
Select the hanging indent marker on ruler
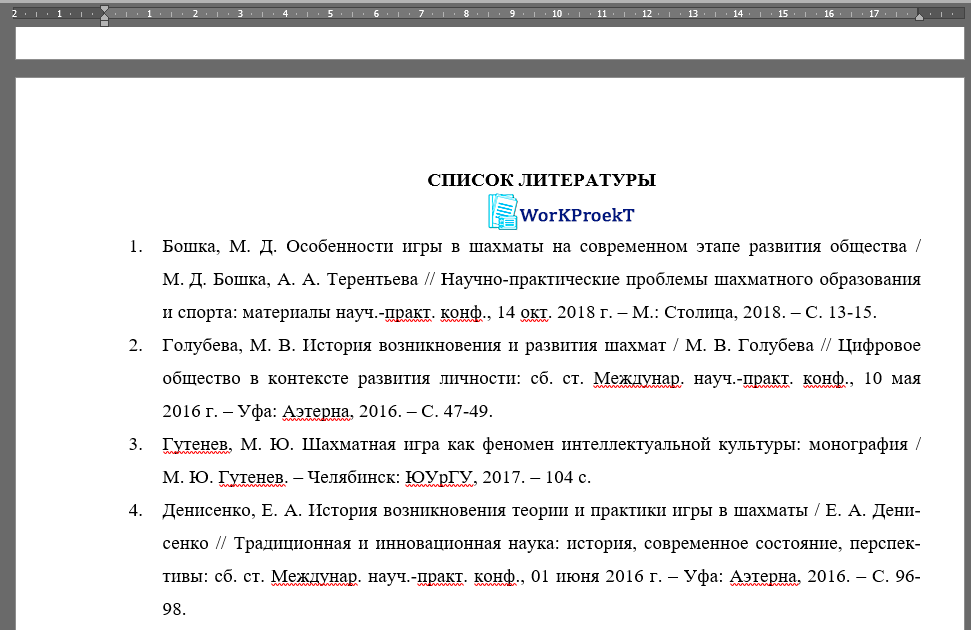103,16
